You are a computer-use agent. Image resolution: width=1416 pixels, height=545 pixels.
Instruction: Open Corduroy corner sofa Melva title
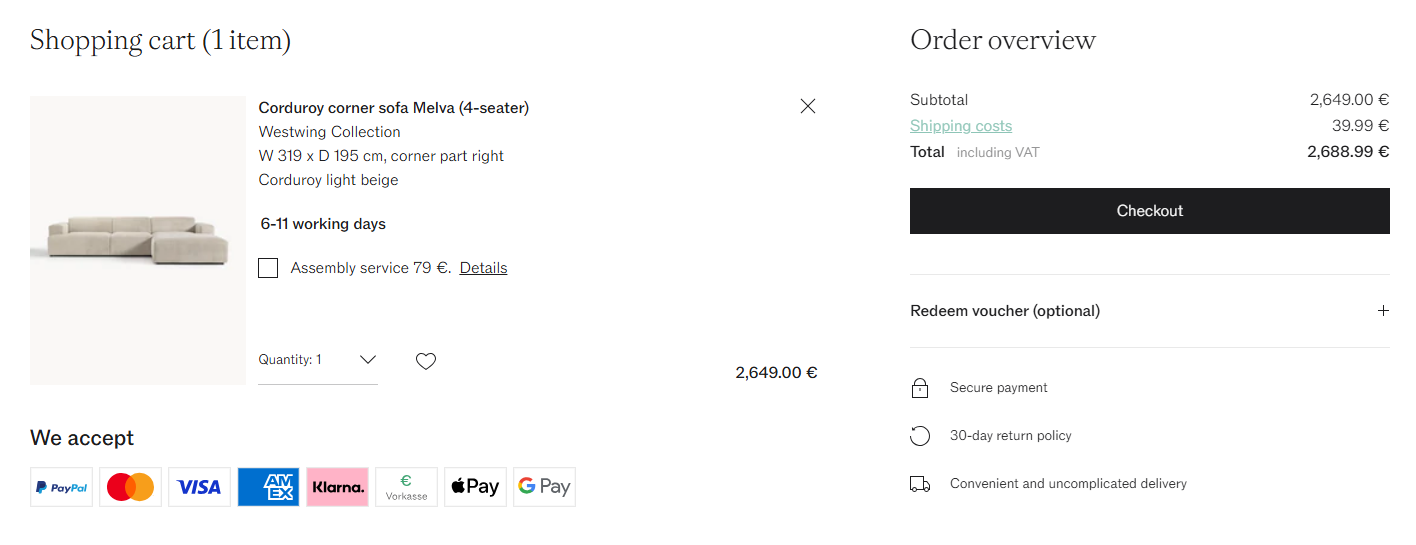click(x=394, y=108)
